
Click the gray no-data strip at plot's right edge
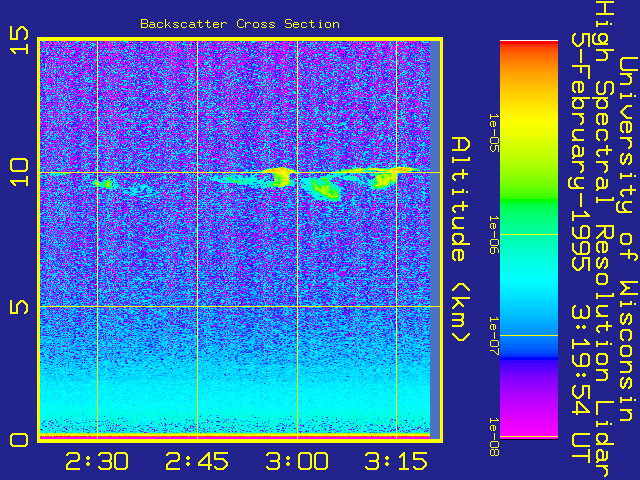(x=435, y=239)
